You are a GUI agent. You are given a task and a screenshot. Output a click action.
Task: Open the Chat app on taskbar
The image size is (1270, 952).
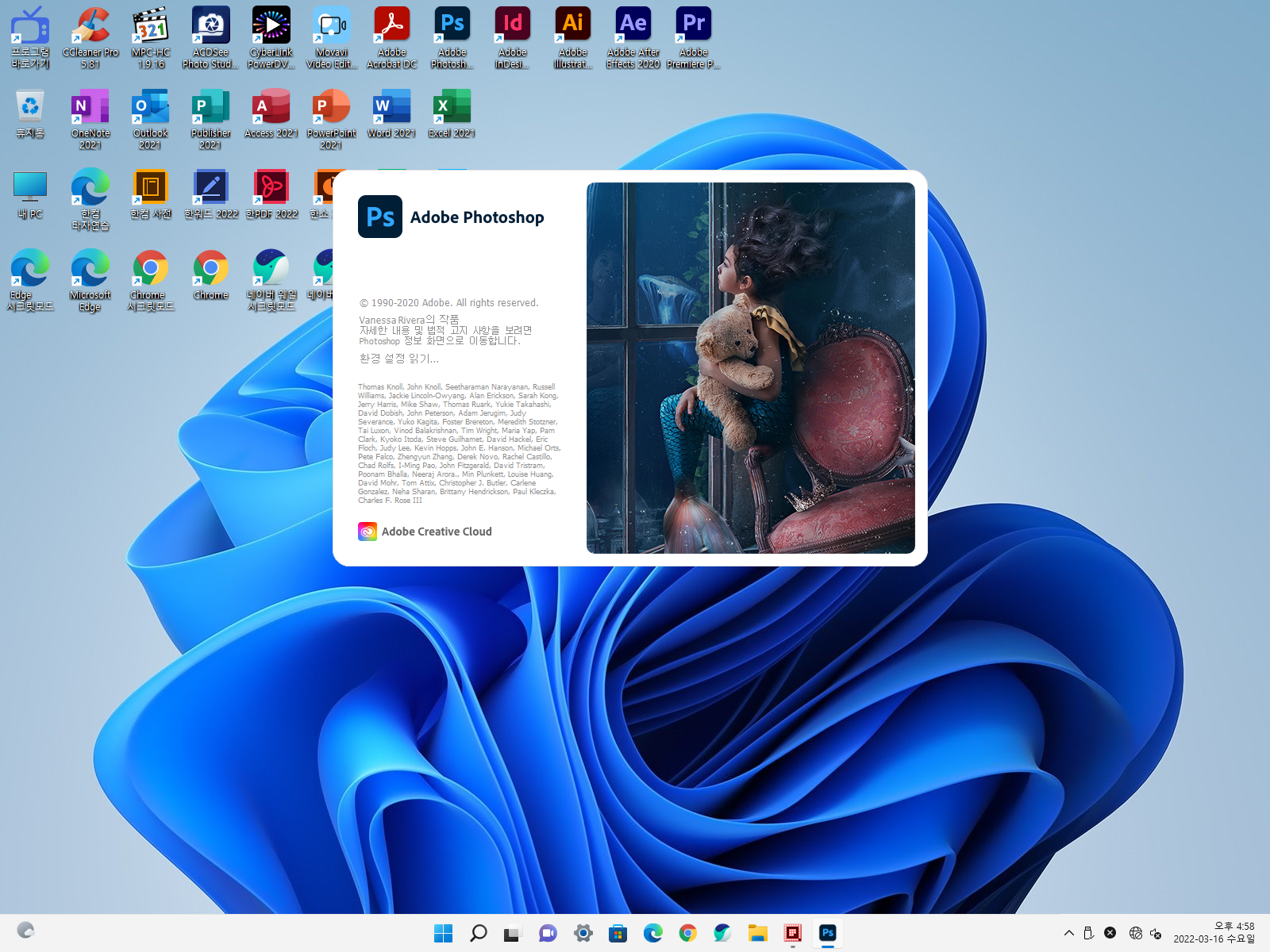click(548, 933)
